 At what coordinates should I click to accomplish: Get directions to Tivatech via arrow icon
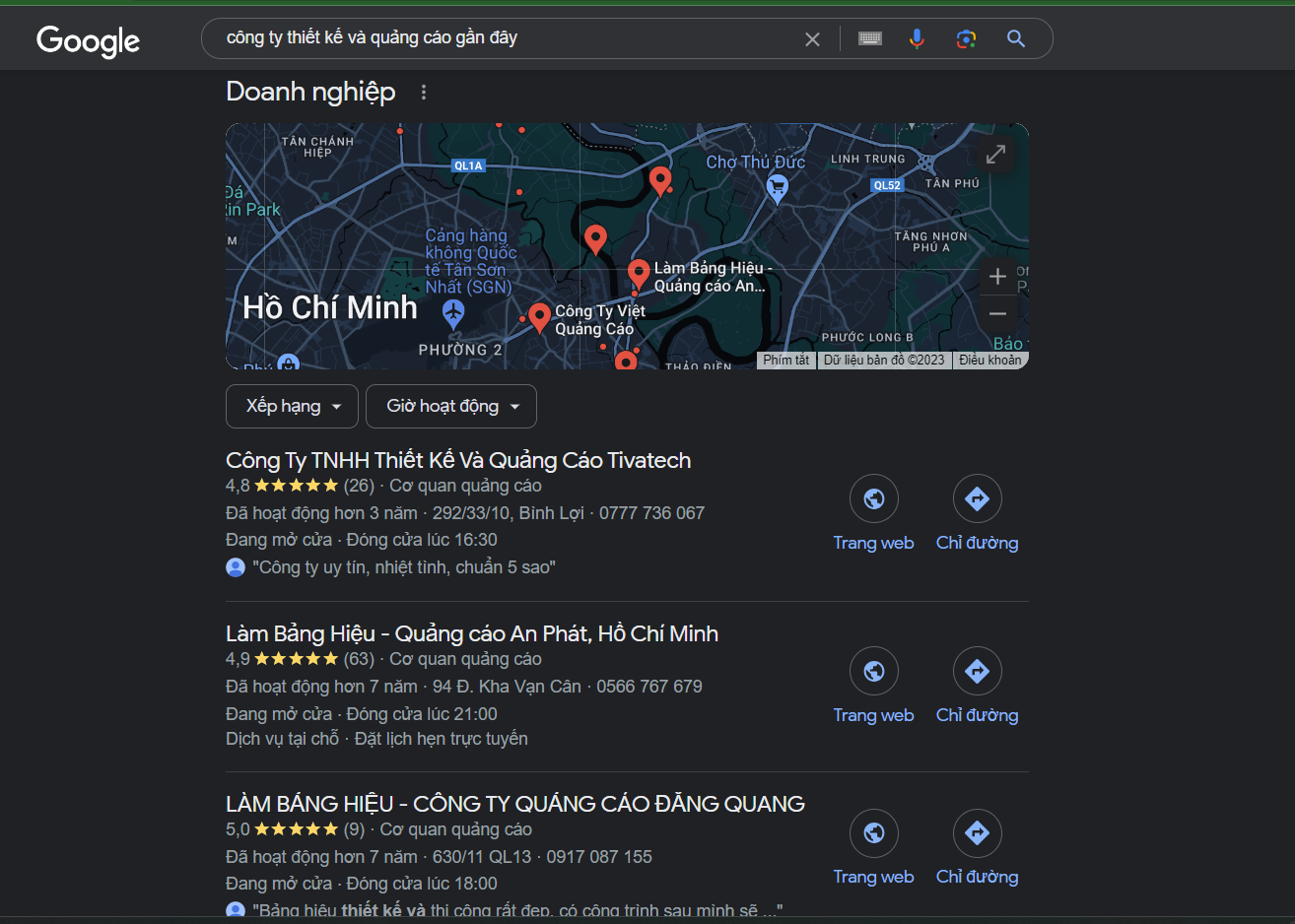[978, 499]
